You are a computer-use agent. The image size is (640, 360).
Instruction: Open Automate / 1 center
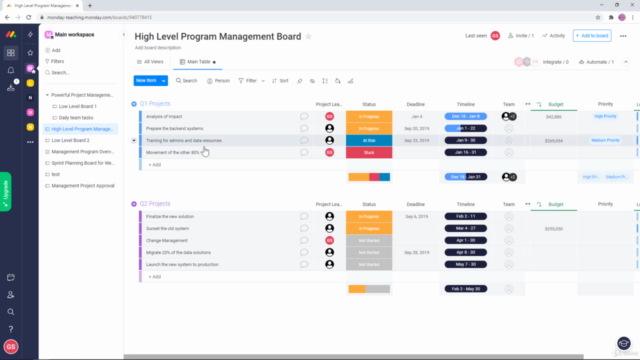coord(596,62)
